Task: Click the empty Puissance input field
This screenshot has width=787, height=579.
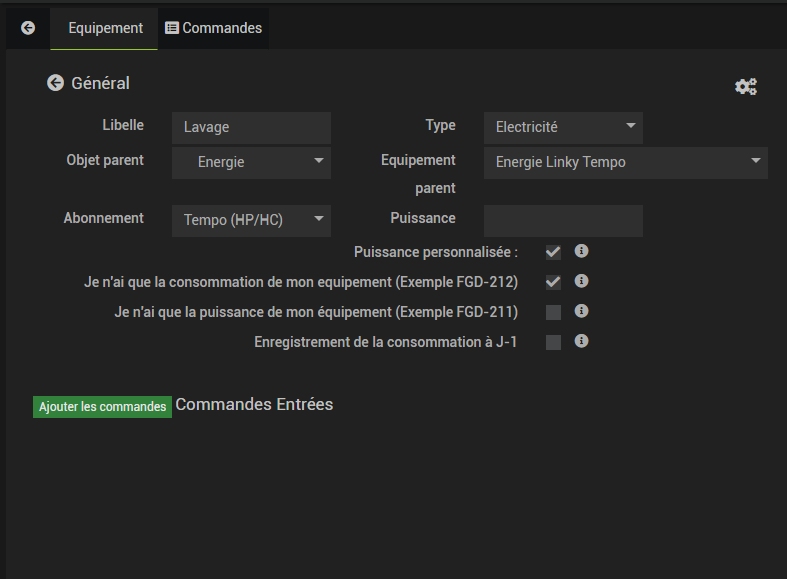Action: 563,221
